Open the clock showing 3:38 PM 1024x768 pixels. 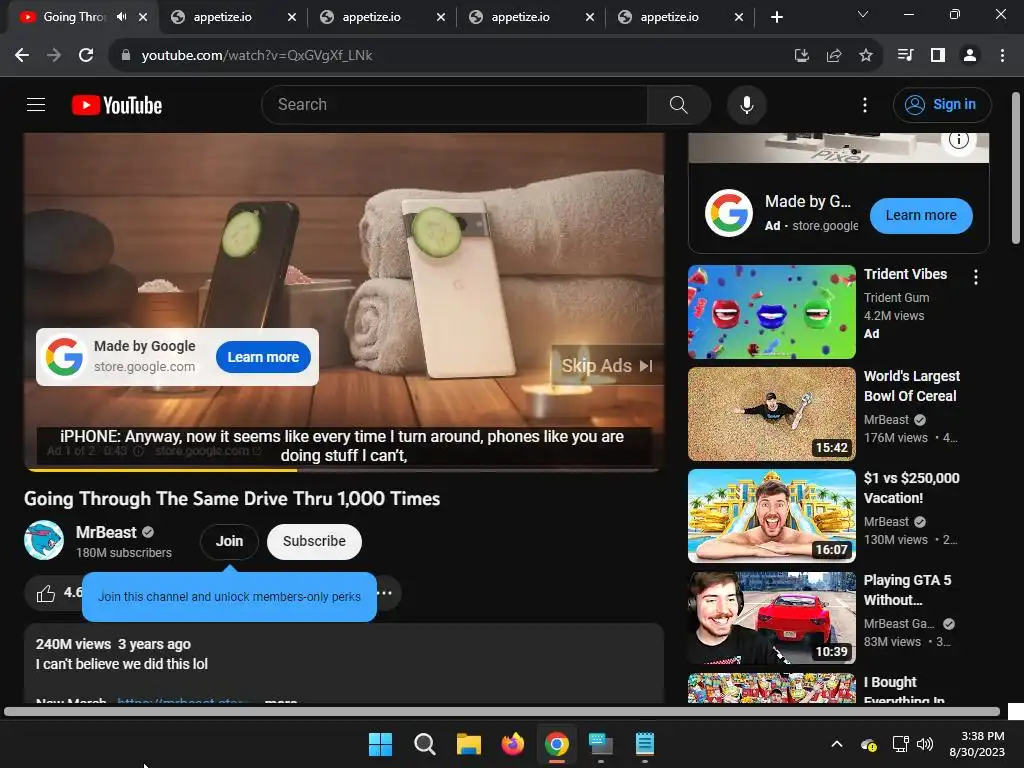point(977,744)
